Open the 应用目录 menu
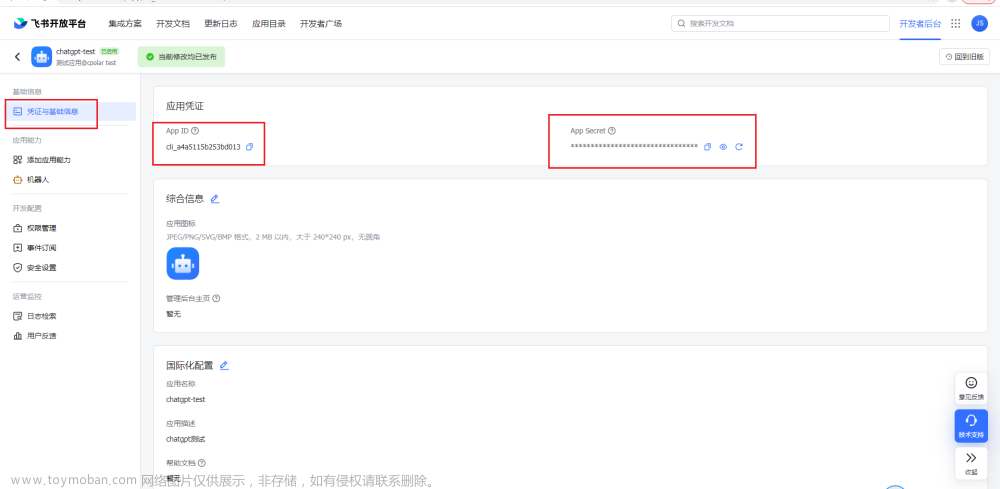Screen dimensions: 1000x489 click(268, 24)
